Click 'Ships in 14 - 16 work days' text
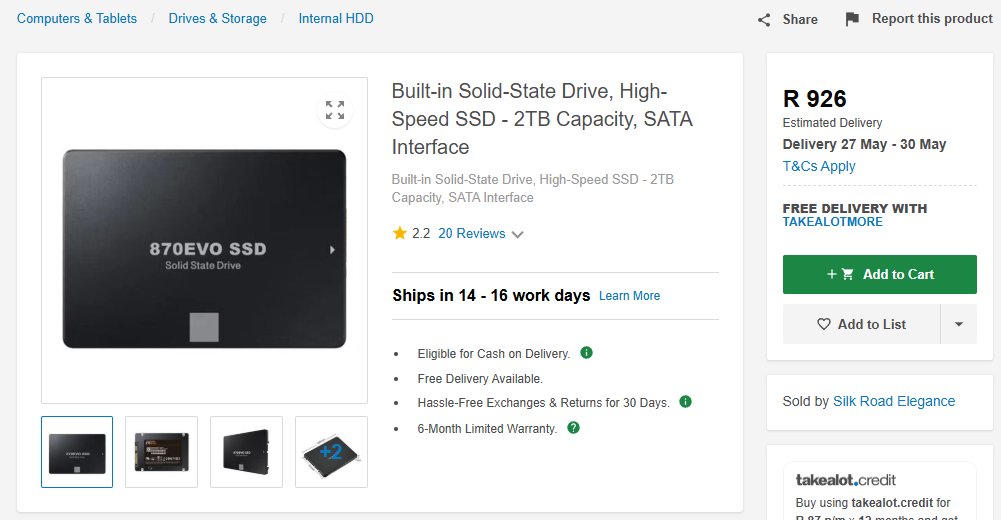Screen dimensions: 1001x520 (x=491, y=295)
